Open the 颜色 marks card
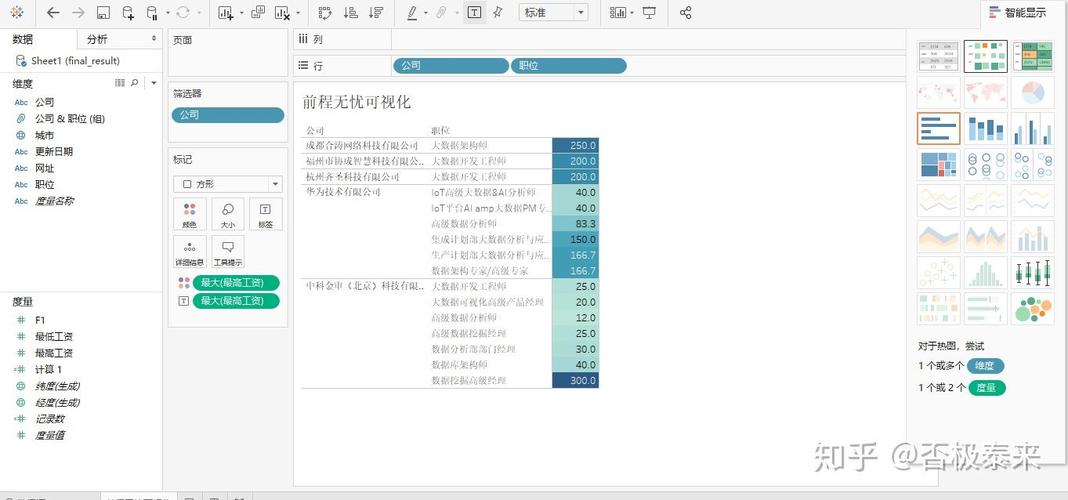Image resolution: width=1068 pixels, height=500 pixels. (x=189, y=214)
